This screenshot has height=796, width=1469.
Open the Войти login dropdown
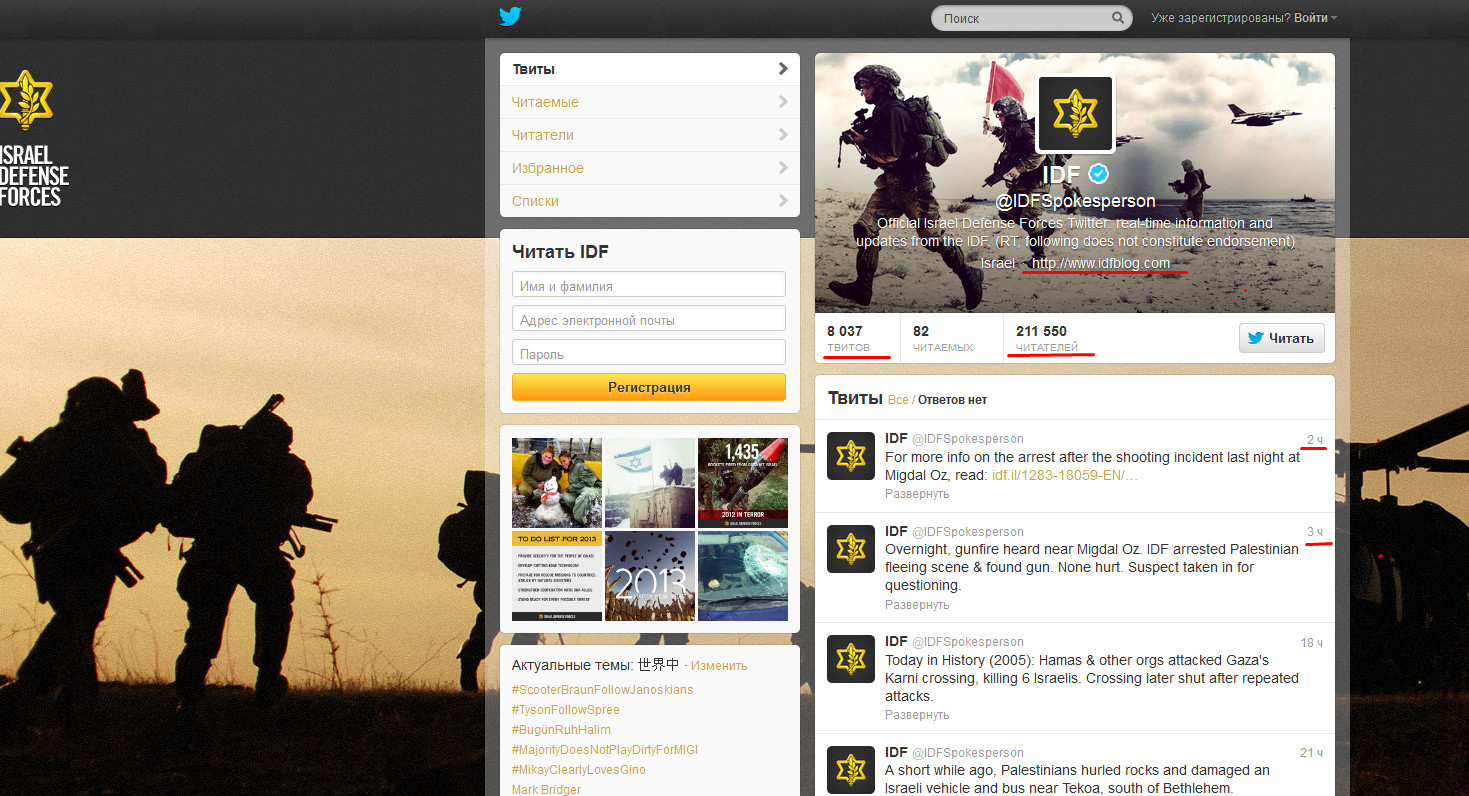[1315, 18]
